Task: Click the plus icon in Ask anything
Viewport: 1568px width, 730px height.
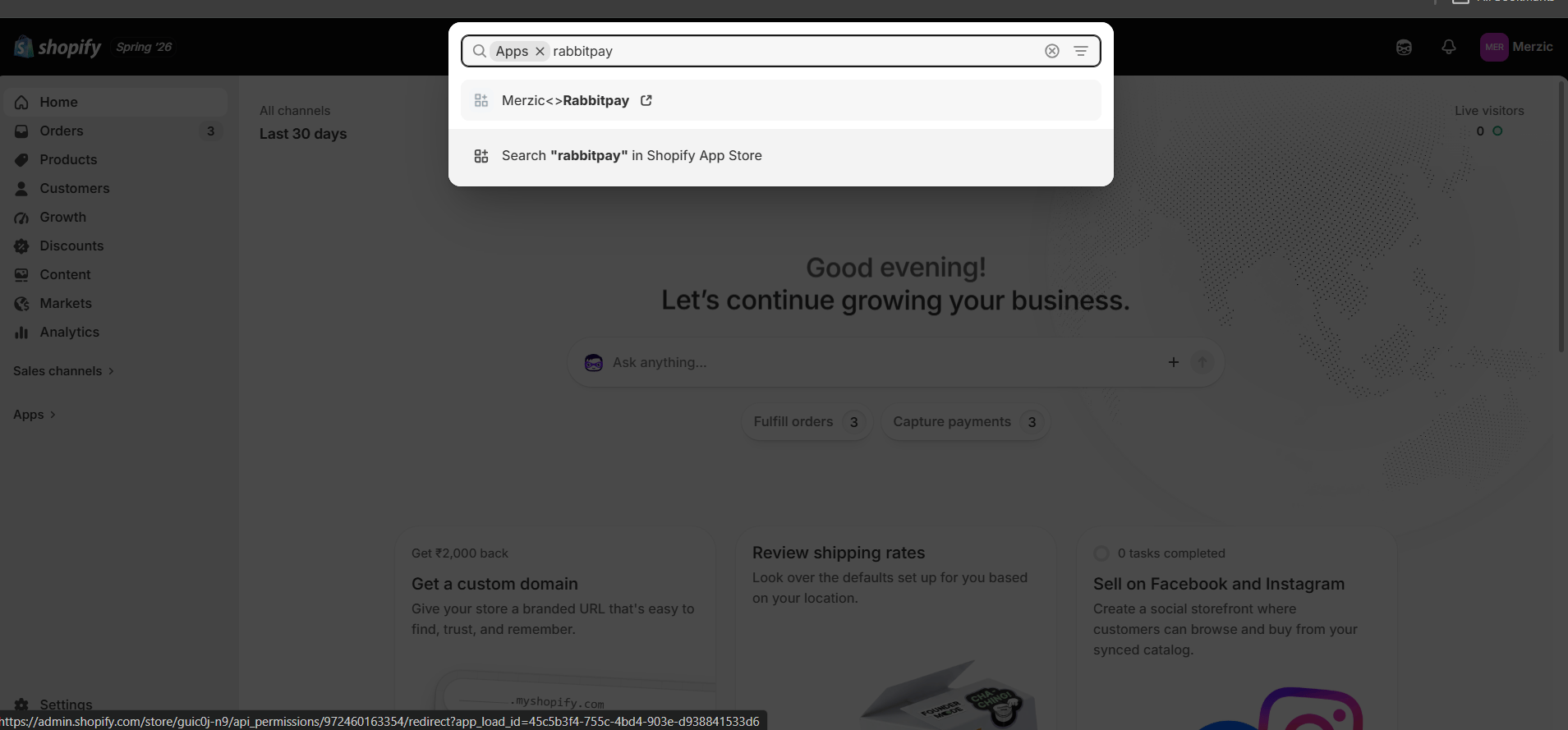Action: pyautogui.click(x=1173, y=362)
